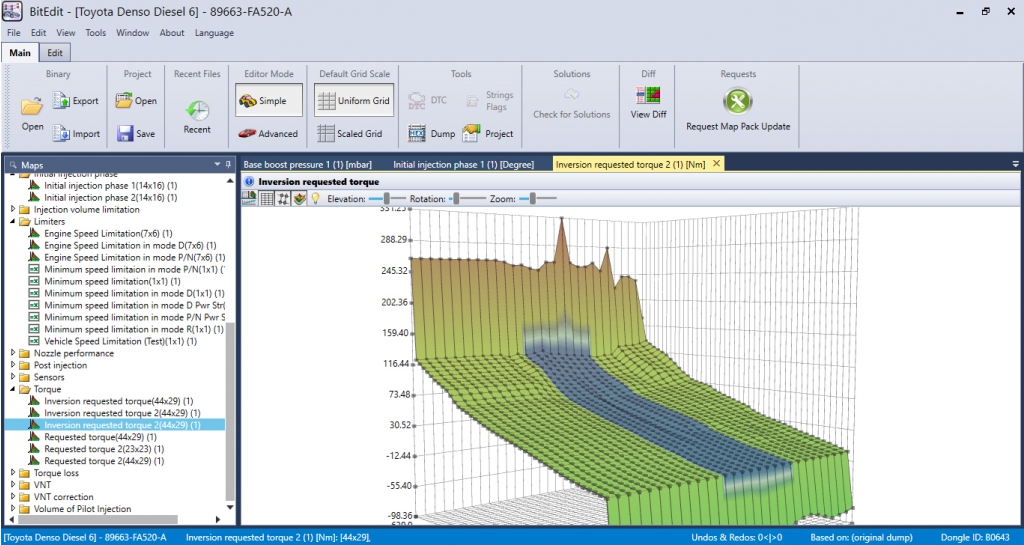The height and width of the screenshot is (545, 1024).
Task: Select Uniform Grid scale
Action: coord(354,101)
